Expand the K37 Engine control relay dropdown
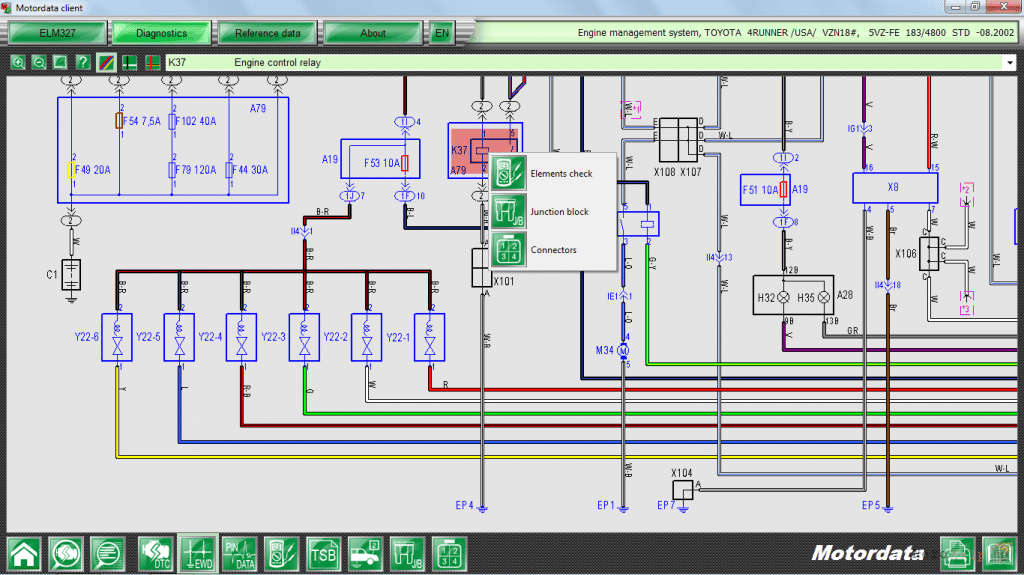The width and height of the screenshot is (1024, 575). click(1010, 63)
